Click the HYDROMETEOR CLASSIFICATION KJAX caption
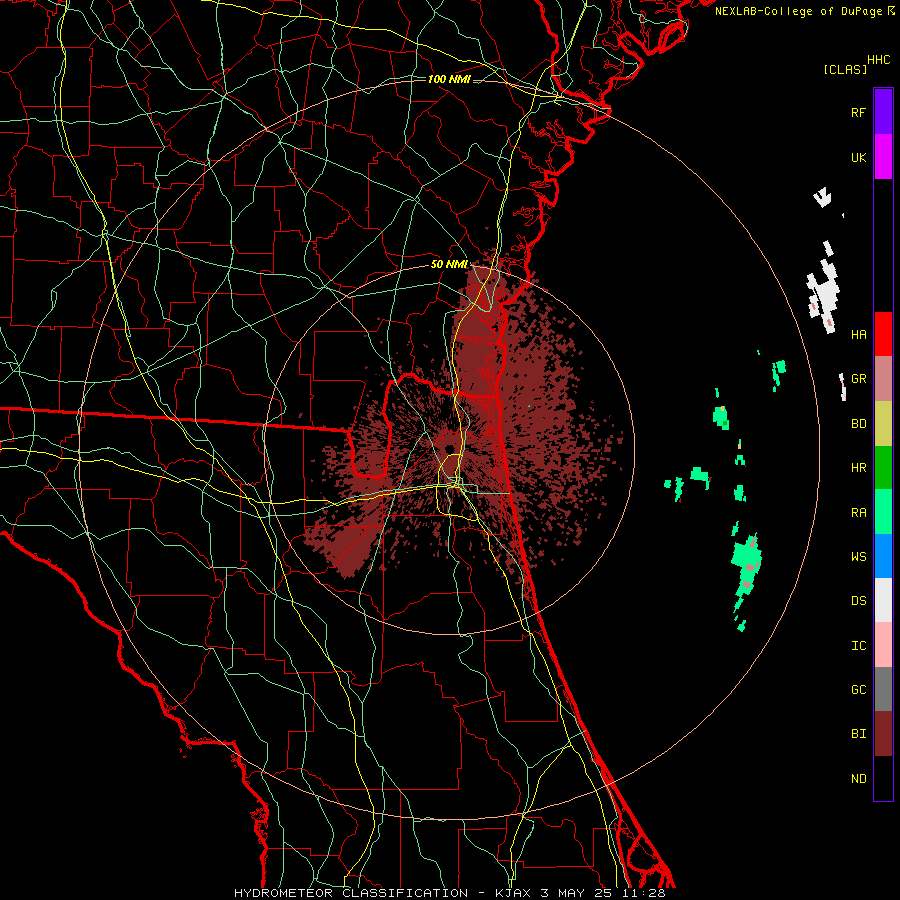 coord(449,893)
